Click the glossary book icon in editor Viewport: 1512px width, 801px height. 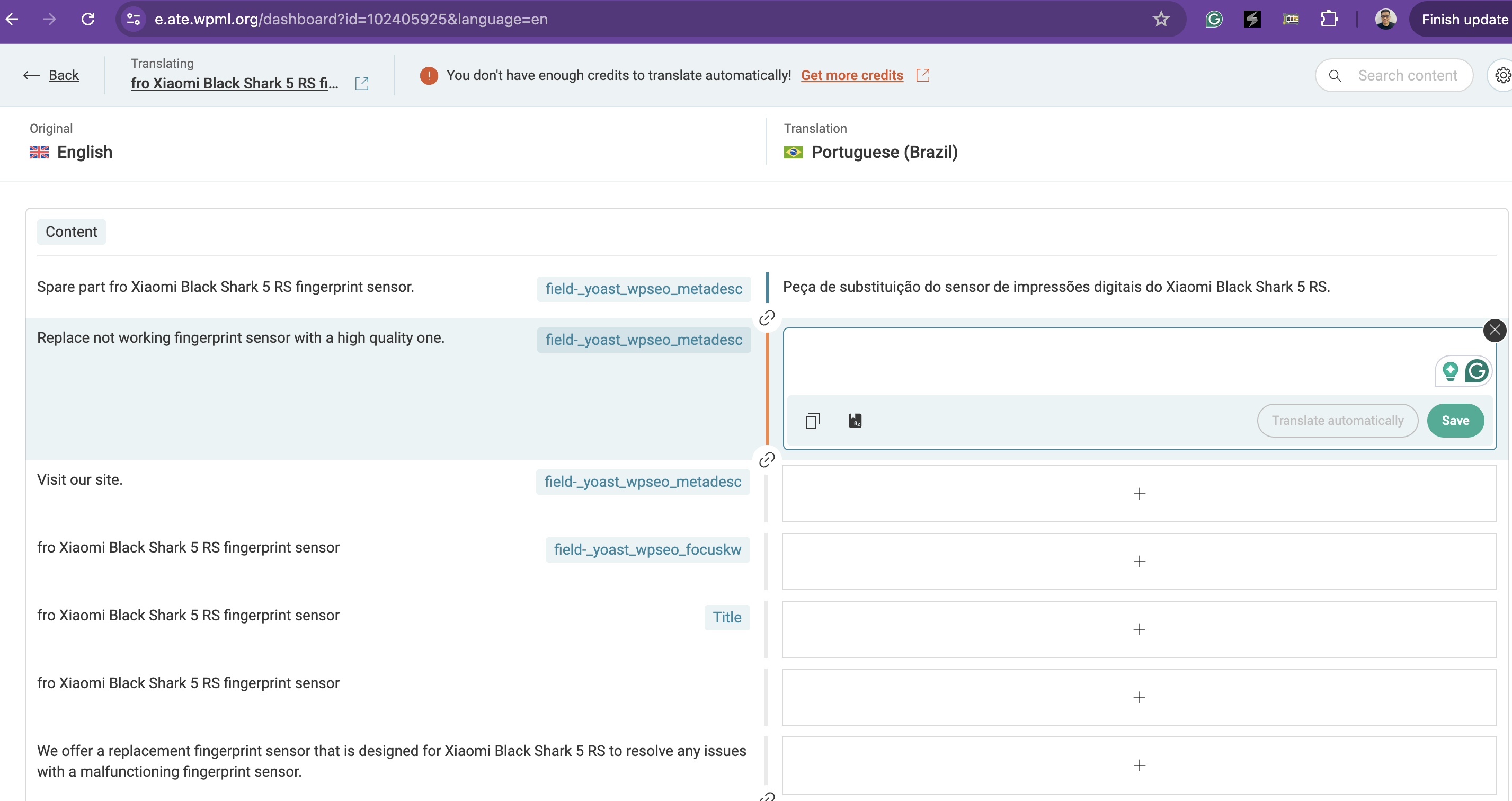(x=855, y=421)
